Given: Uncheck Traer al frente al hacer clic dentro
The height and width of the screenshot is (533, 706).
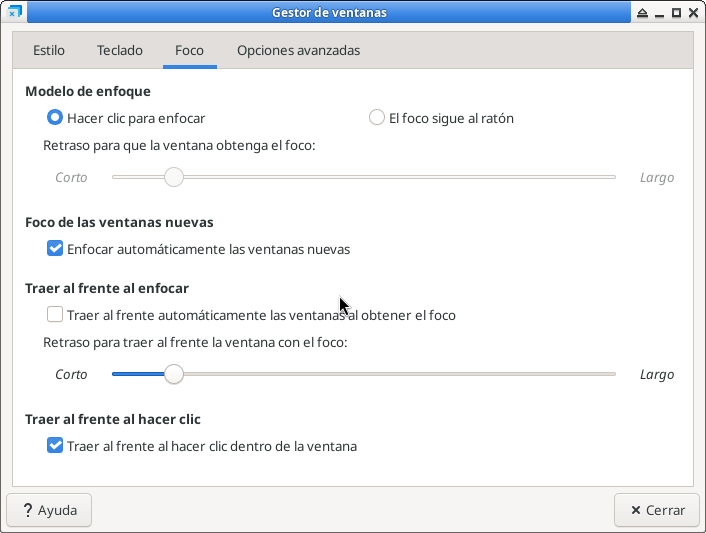Looking at the screenshot, I should (x=55, y=446).
